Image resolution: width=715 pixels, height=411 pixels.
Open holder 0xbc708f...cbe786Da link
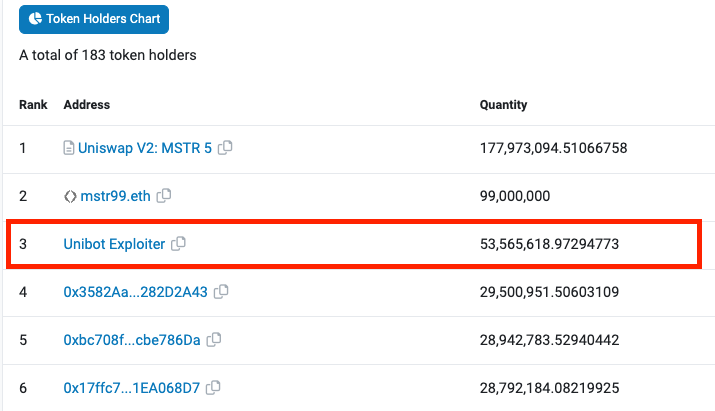(x=132, y=340)
